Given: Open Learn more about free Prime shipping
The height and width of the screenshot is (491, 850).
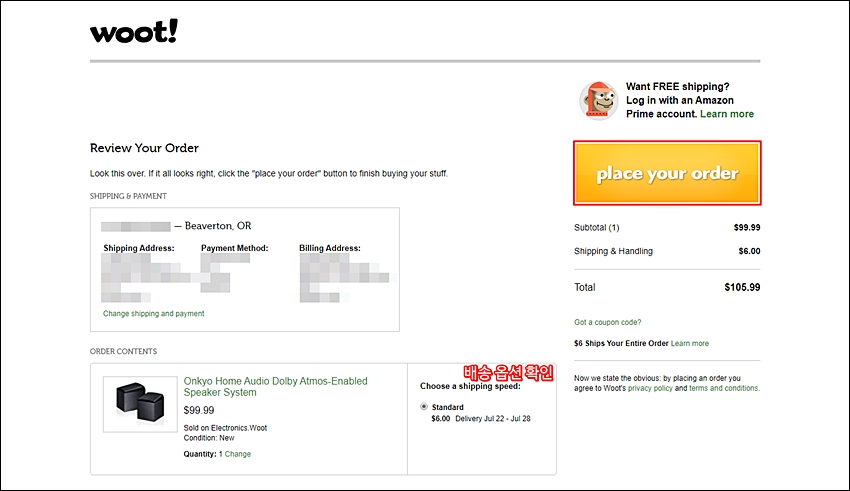Looking at the screenshot, I should [726, 114].
